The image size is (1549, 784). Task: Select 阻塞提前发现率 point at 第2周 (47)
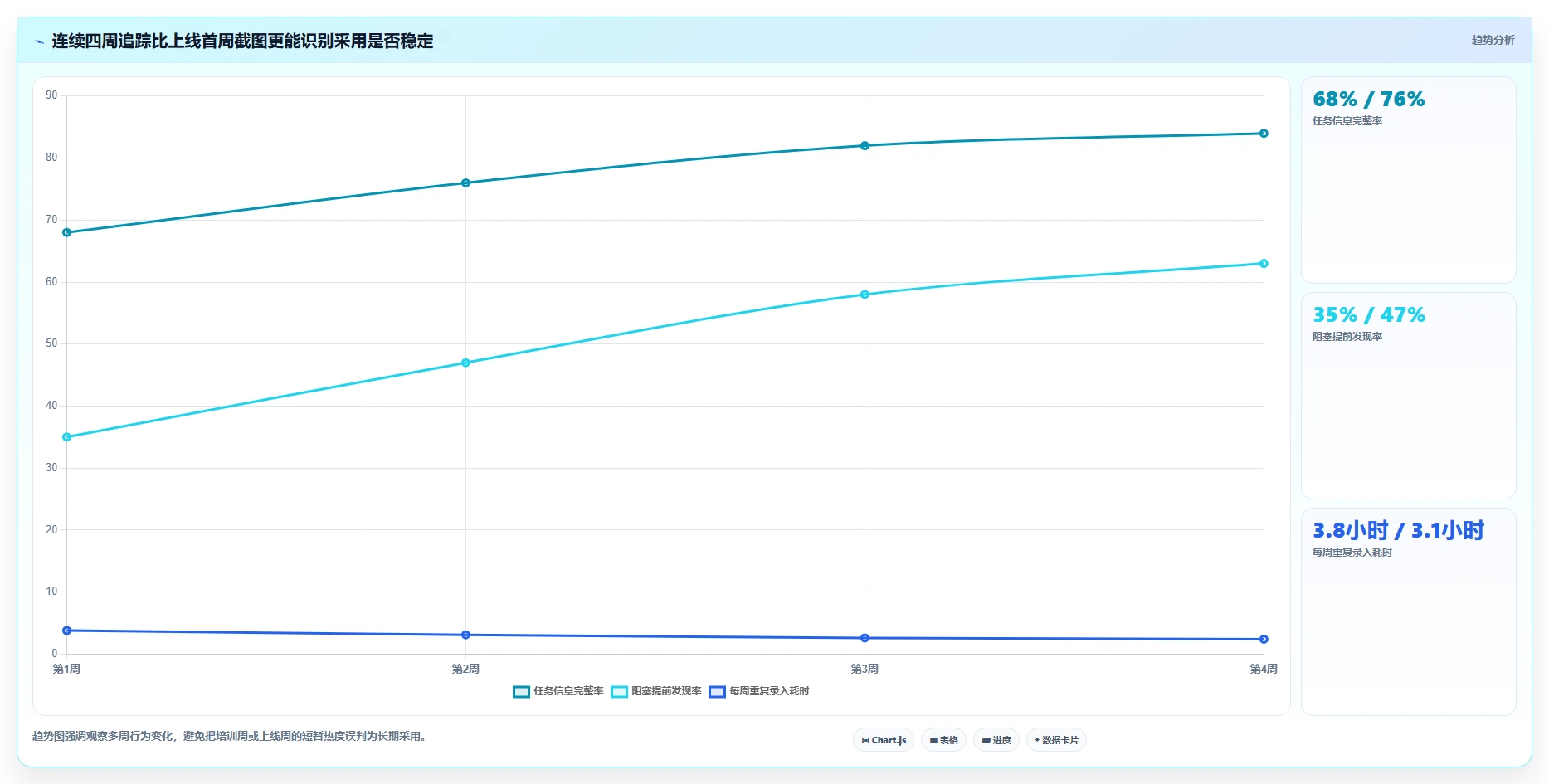[x=465, y=363]
